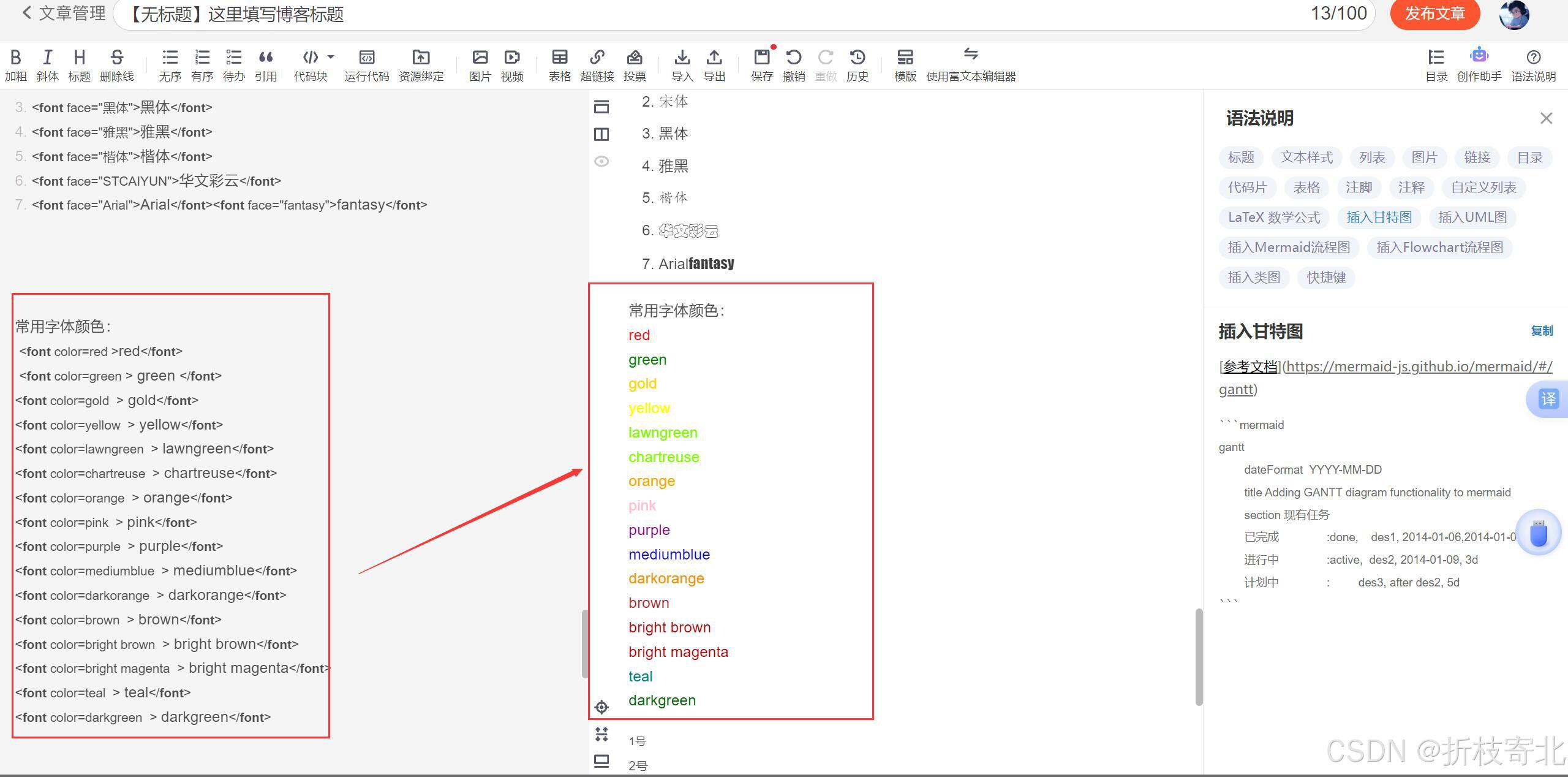Toggle preview visibility eye icon
This screenshot has height=777, width=1568.
point(601,161)
